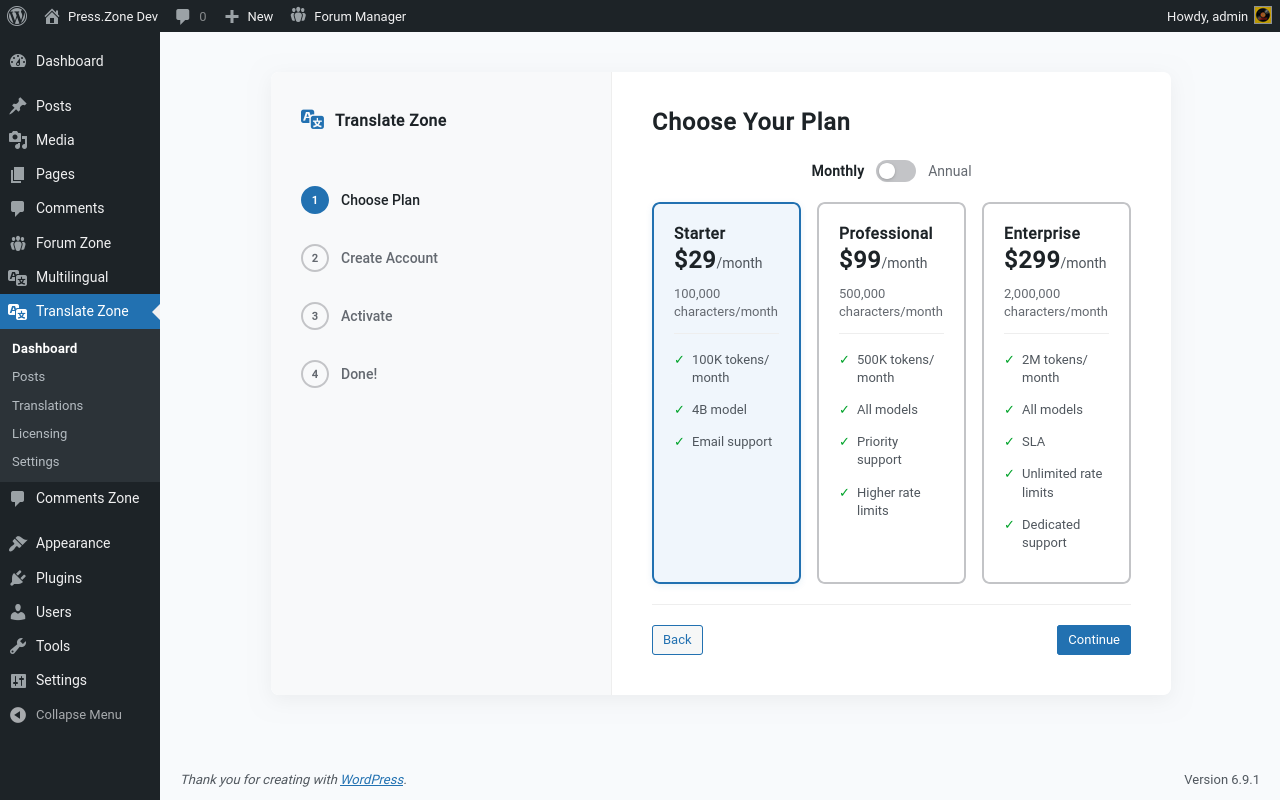Viewport: 1280px width, 800px height.
Task: Click the Version 6.9.1 footer text
Action: tap(1221, 780)
